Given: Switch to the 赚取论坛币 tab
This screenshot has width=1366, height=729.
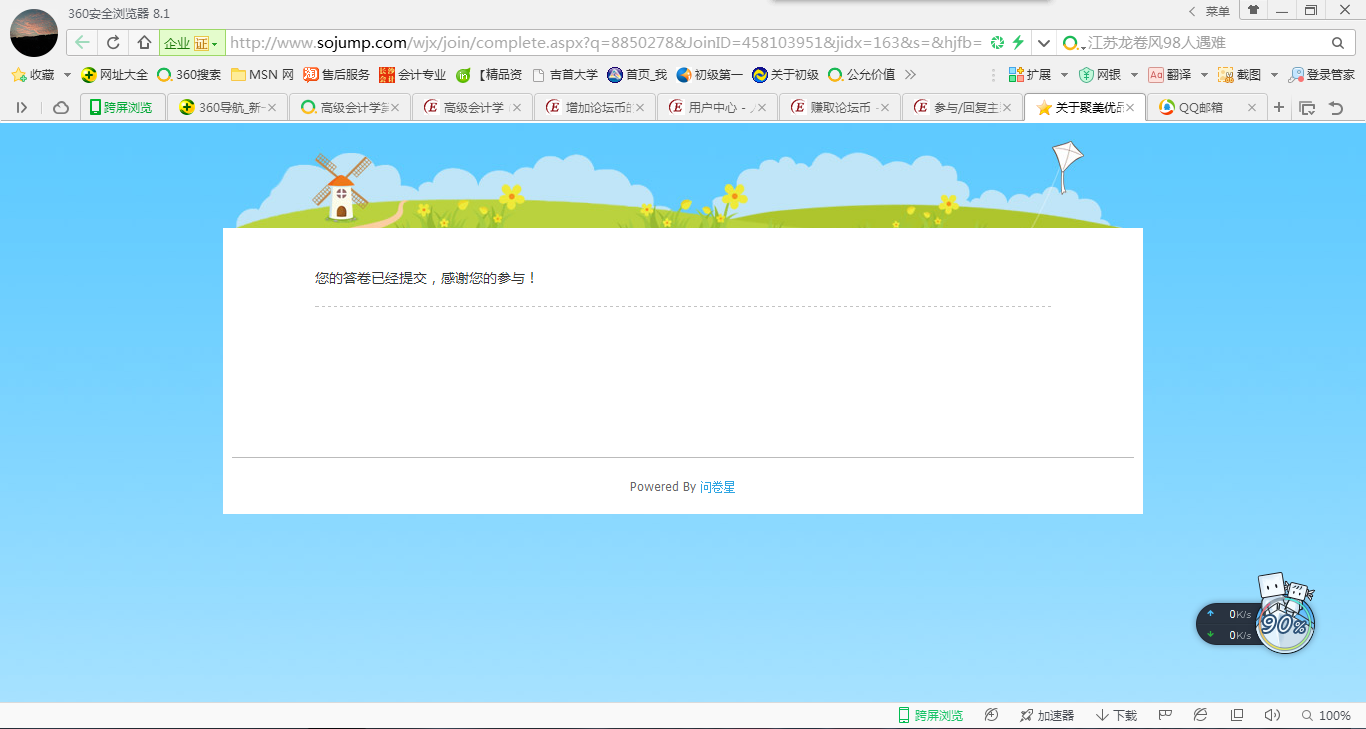Looking at the screenshot, I should [839, 108].
